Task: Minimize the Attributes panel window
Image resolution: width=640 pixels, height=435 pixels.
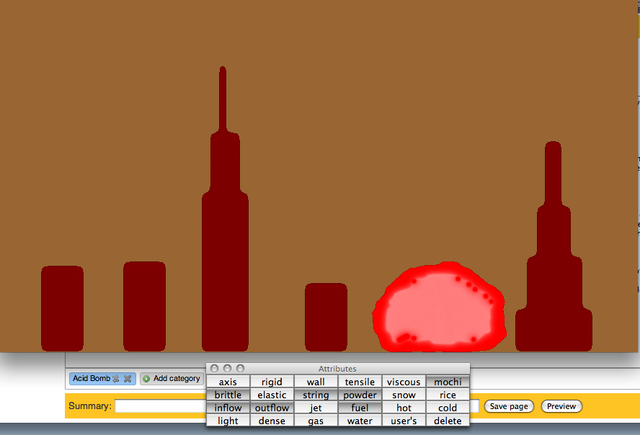Action: point(228,368)
